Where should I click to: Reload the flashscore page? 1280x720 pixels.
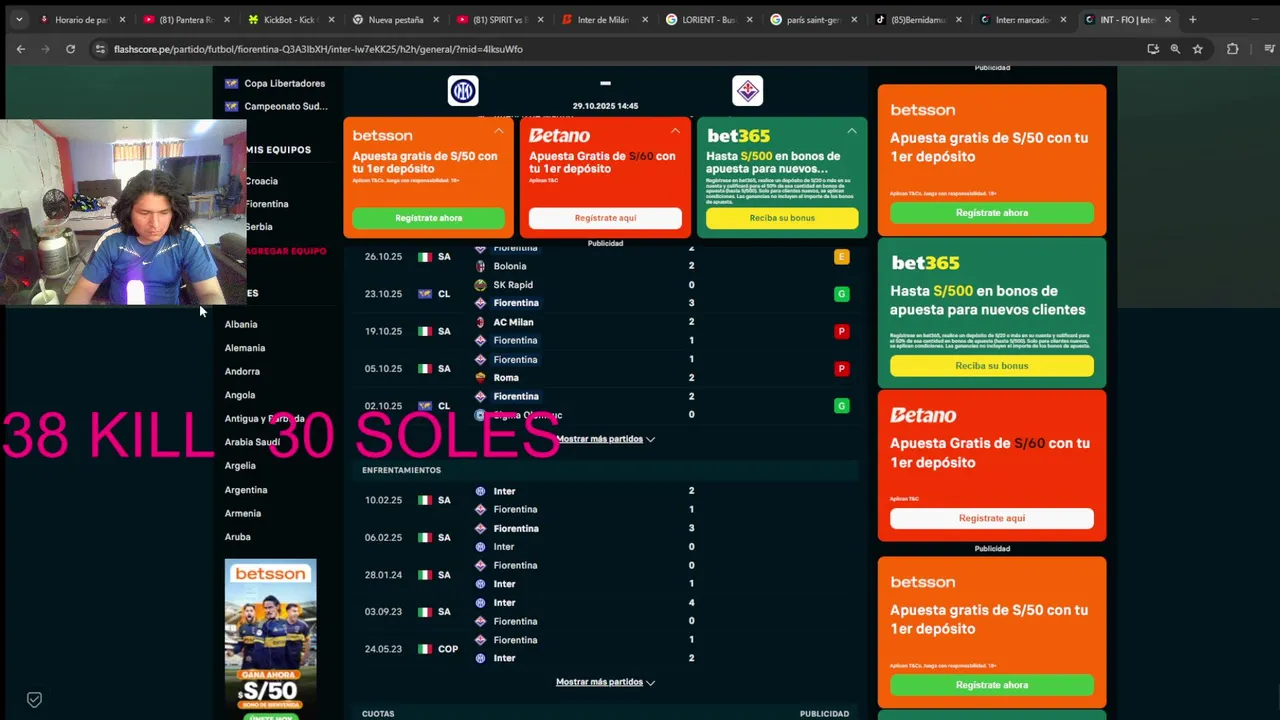pos(70,49)
